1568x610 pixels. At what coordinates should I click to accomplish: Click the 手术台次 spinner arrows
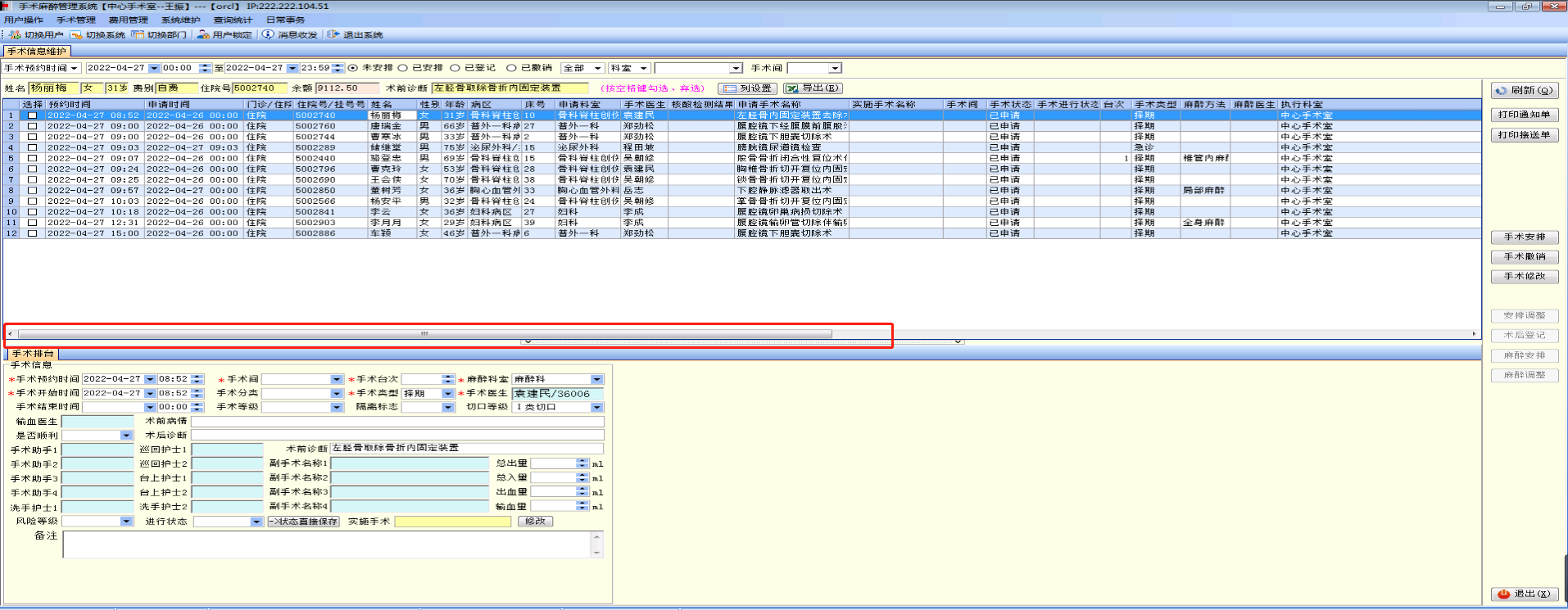448,379
